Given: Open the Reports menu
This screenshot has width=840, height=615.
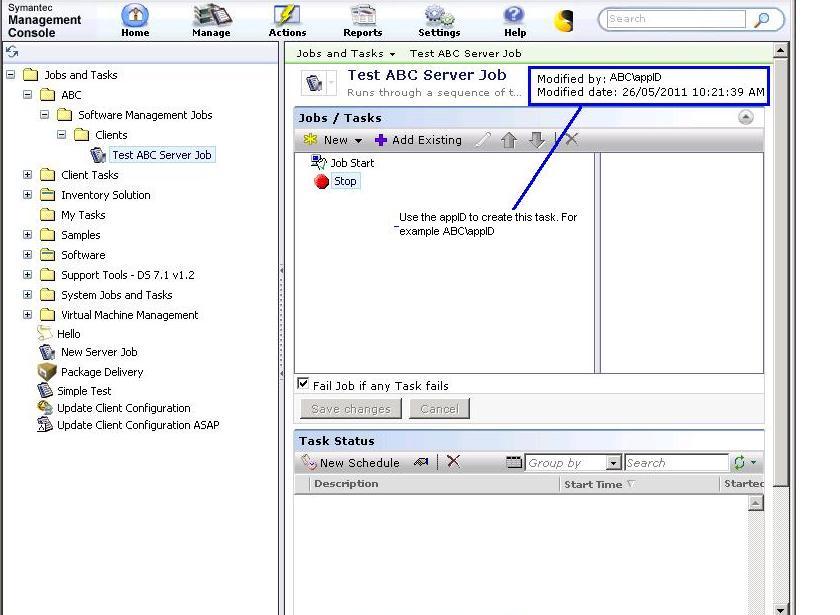Looking at the screenshot, I should [x=363, y=21].
